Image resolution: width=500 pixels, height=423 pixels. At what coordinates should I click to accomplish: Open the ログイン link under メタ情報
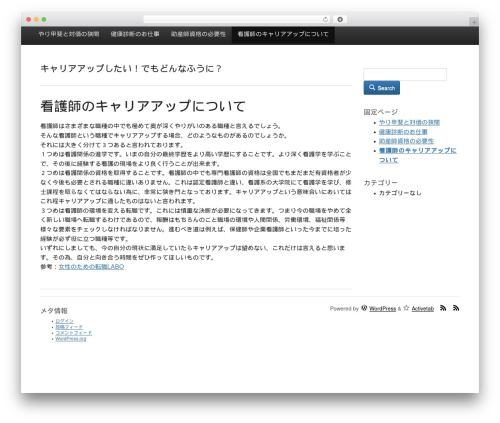point(65,321)
